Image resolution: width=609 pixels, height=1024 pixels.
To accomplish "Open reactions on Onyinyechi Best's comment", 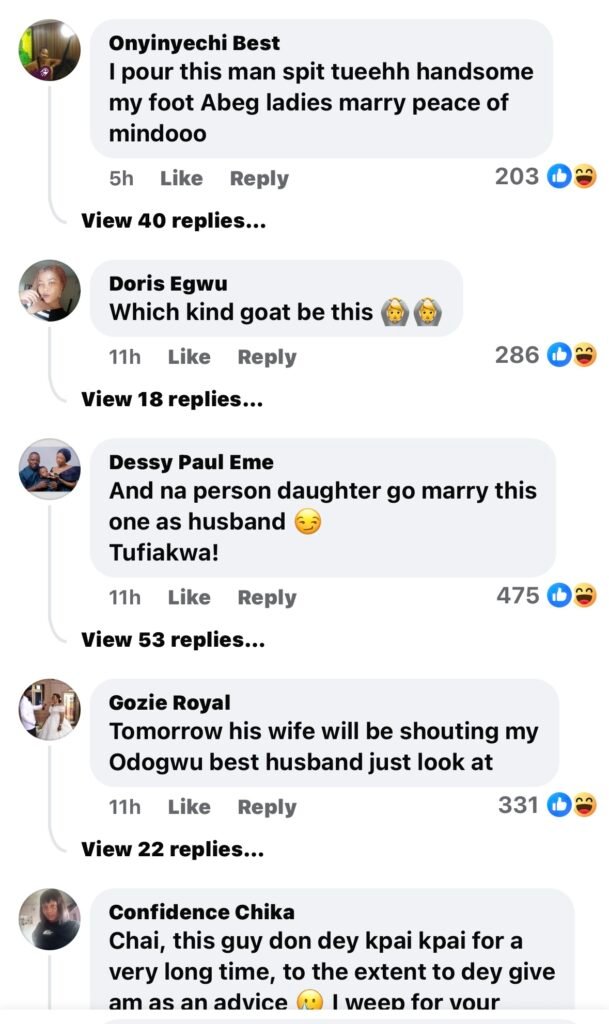I will click(x=546, y=177).
